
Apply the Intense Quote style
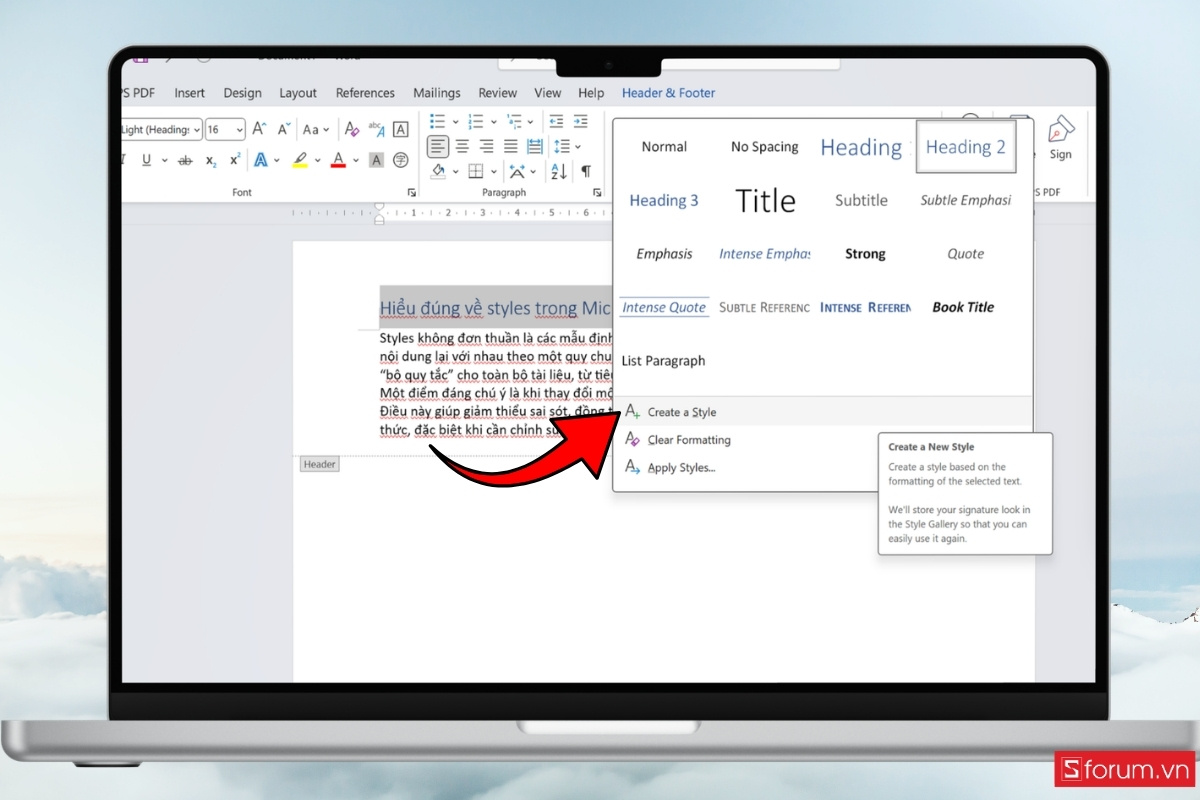(x=664, y=307)
